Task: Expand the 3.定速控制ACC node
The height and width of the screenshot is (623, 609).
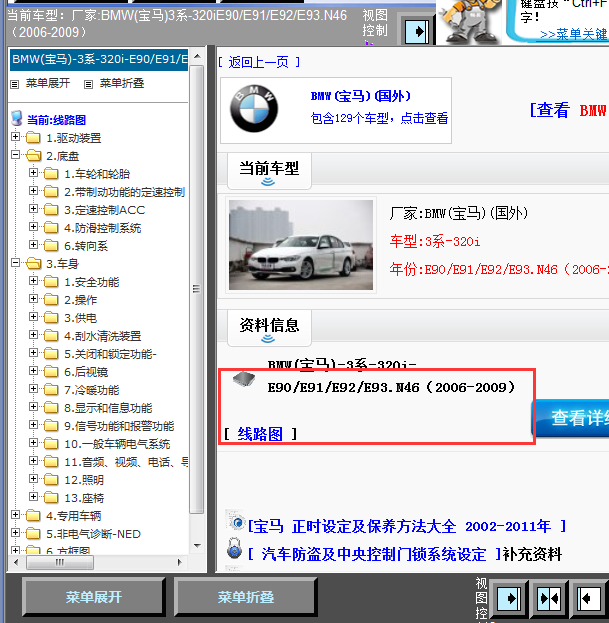Action: tap(33, 209)
